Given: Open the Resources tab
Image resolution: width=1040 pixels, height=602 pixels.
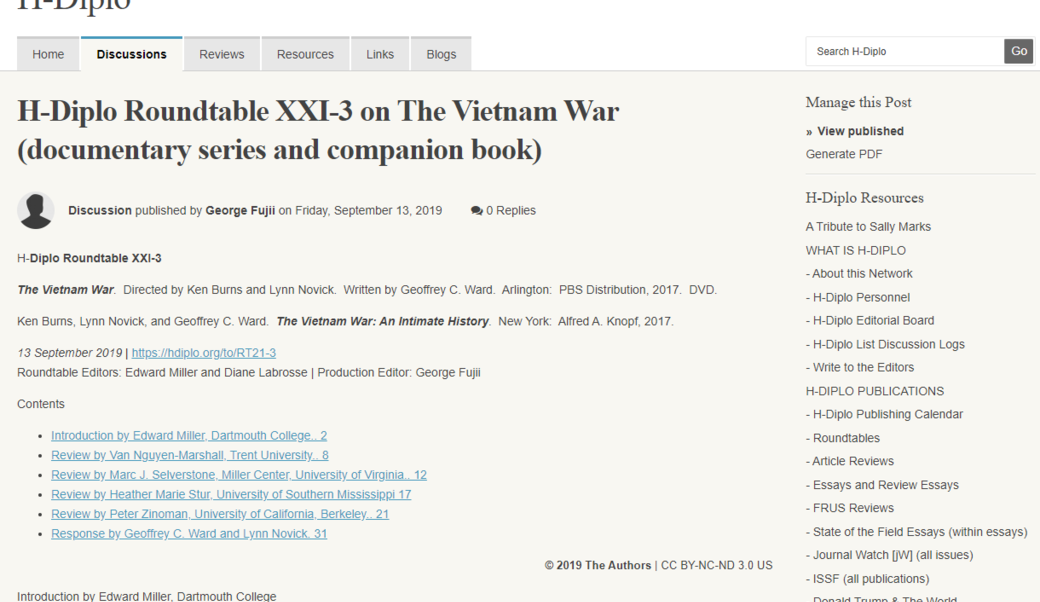Looking at the screenshot, I should [x=305, y=54].
